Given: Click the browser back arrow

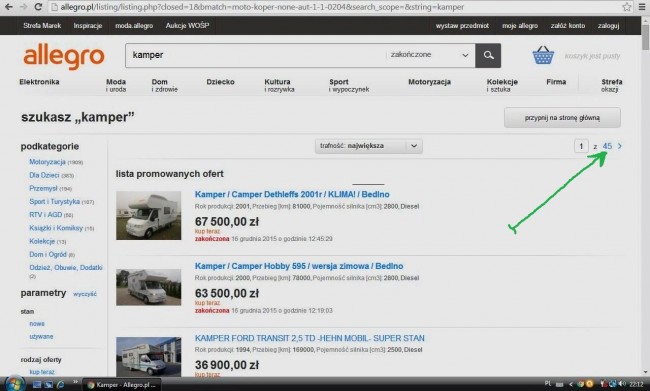Looking at the screenshot, I should [x=8, y=7].
